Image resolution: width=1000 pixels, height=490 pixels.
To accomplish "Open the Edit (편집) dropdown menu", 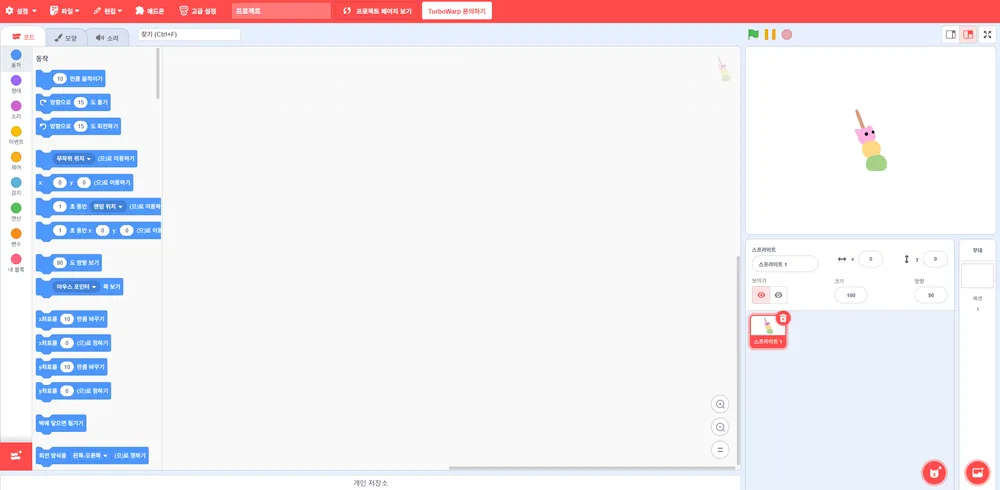I will [108, 11].
